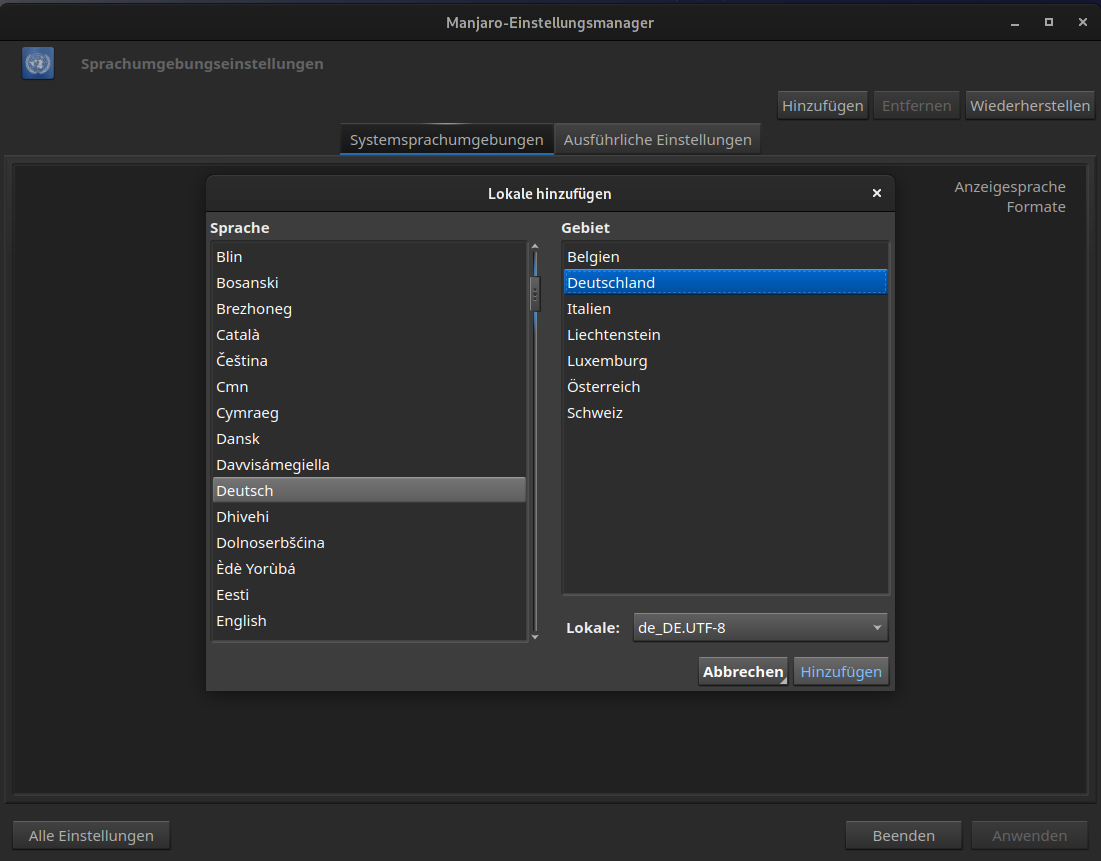Viewport: 1101px width, 861px height.
Task: Go back to Alle Einstellungen
Action: 91,836
